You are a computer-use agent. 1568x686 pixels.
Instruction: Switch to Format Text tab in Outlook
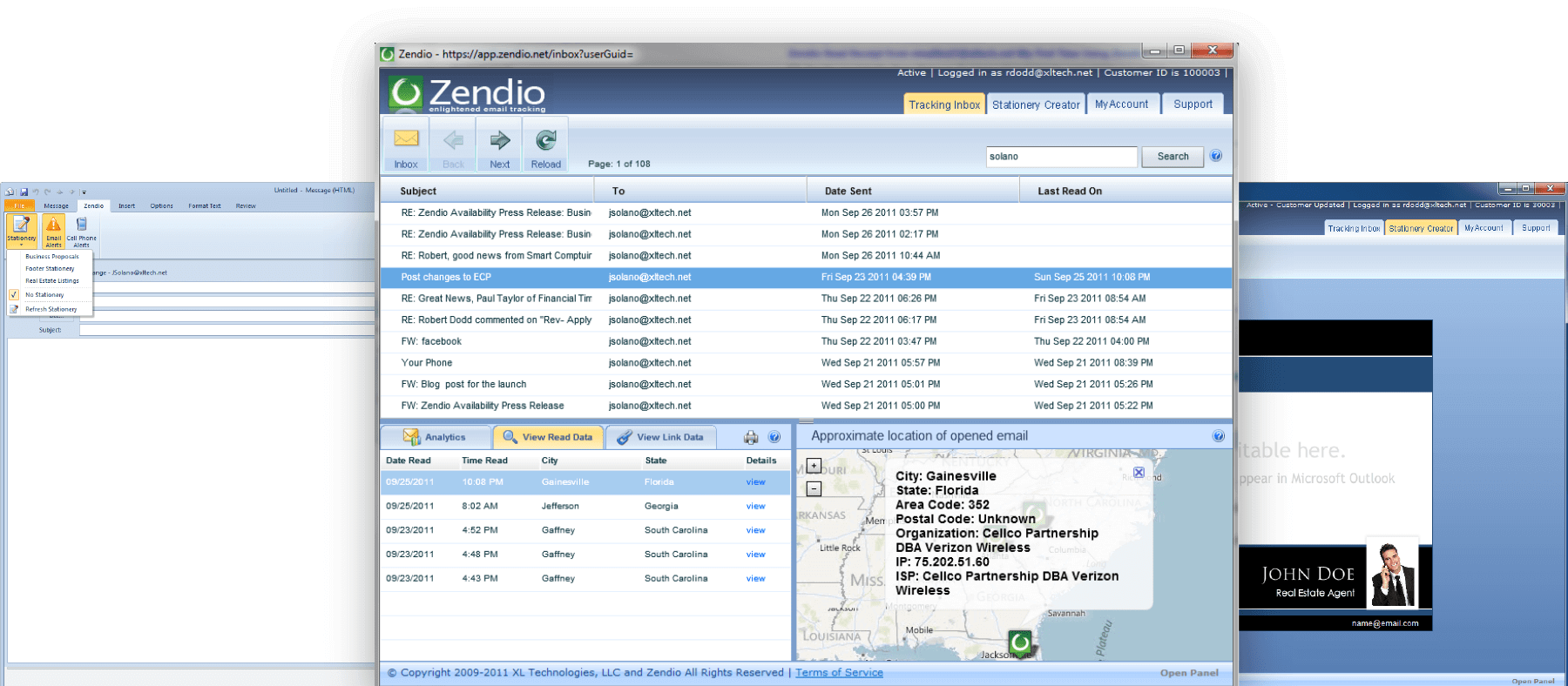(204, 206)
